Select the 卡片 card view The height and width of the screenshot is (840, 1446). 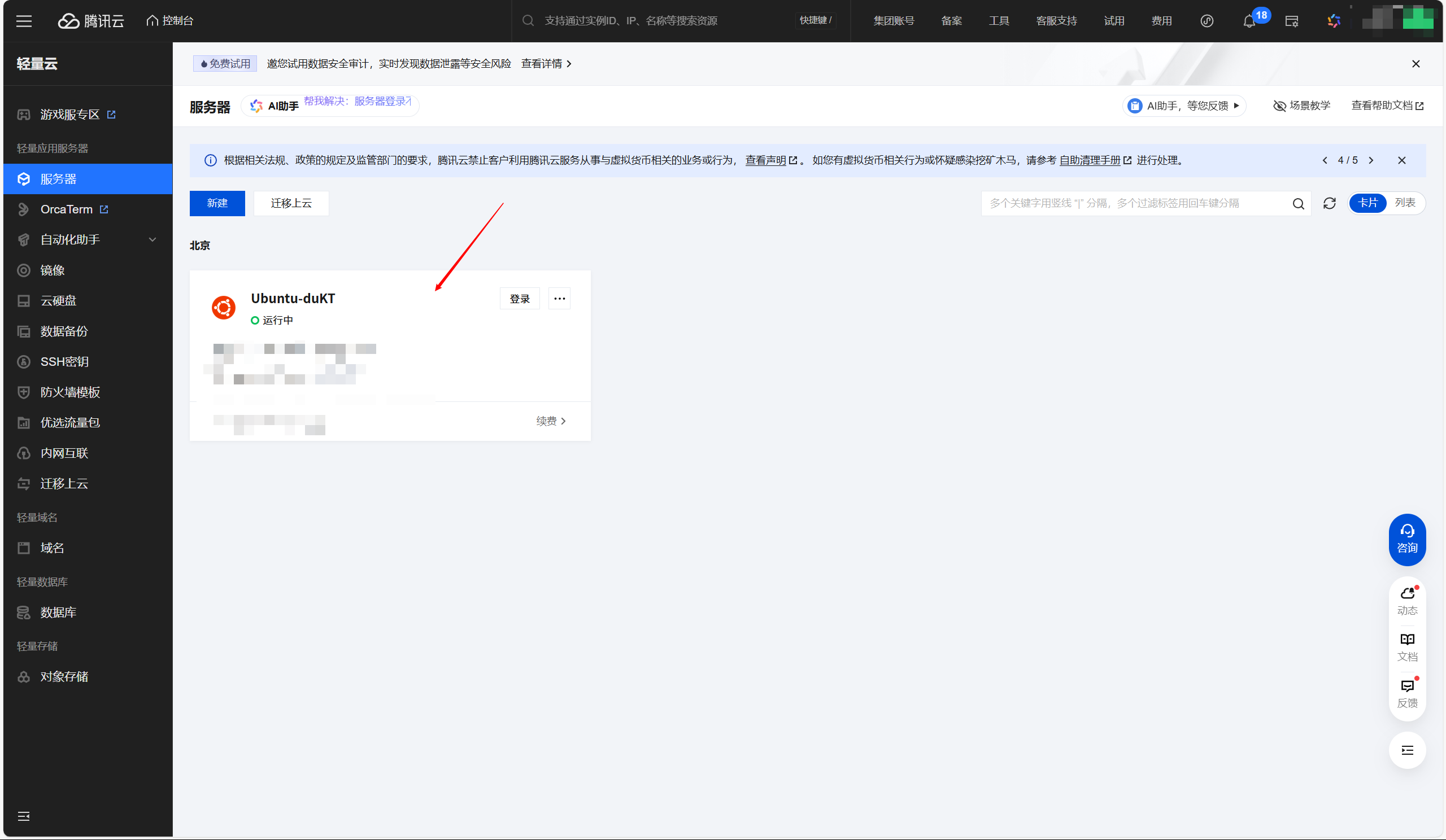pyautogui.click(x=1367, y=203)
